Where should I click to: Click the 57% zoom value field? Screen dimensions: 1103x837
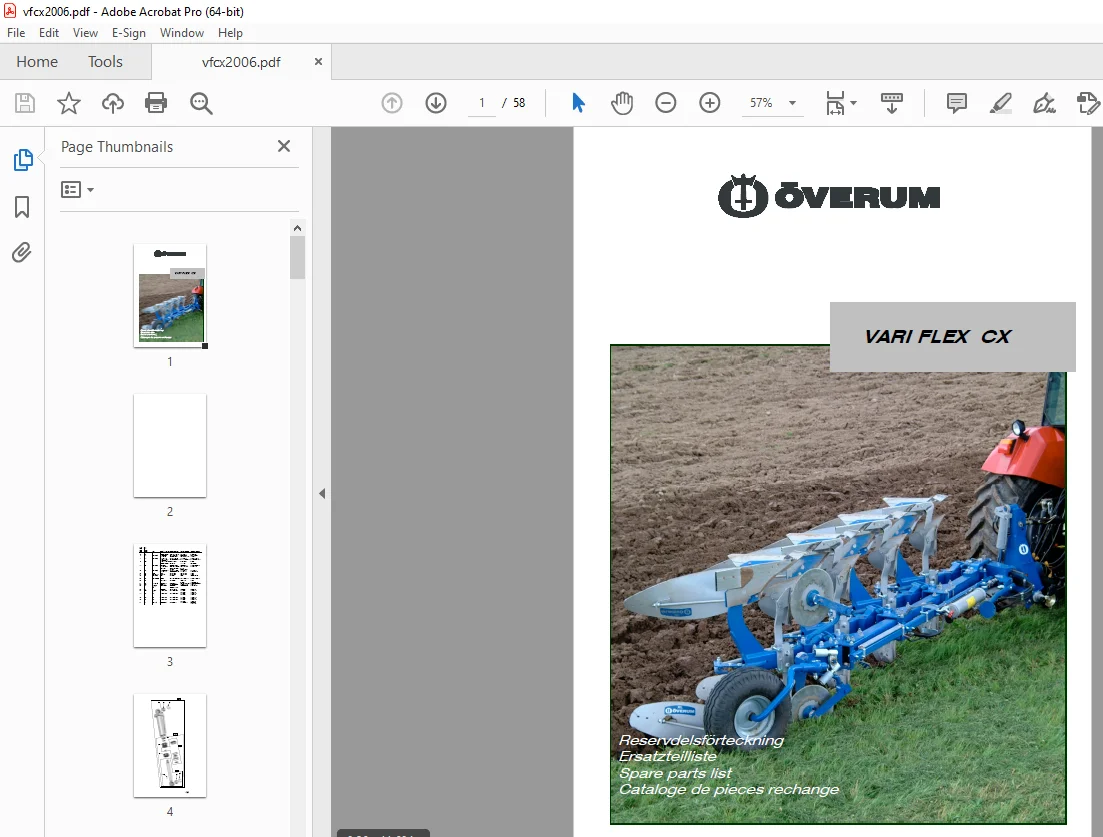coord(761,103)
